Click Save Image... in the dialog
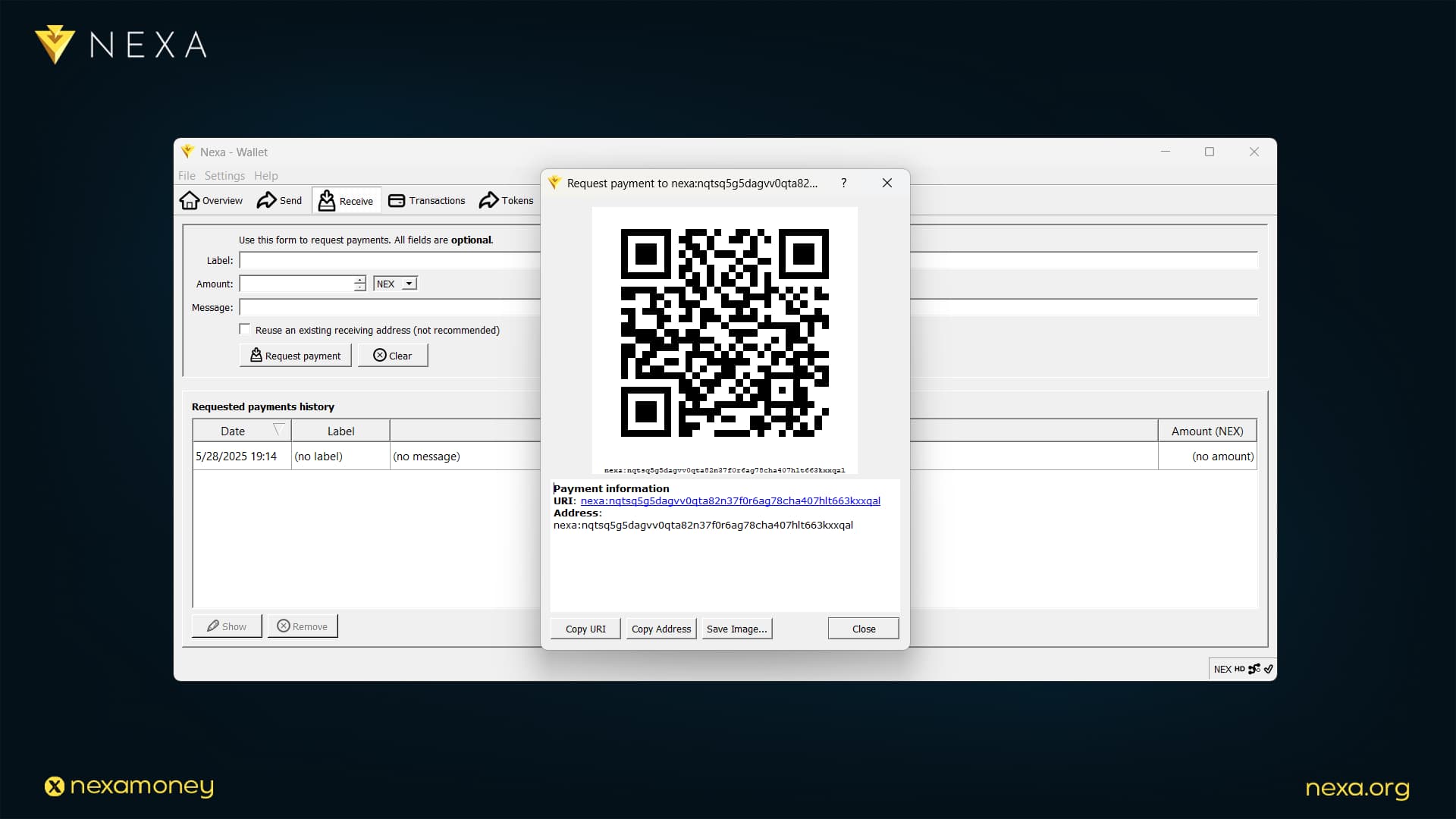The width and height of the screenshot is (1456, 819). coord(736,629)
